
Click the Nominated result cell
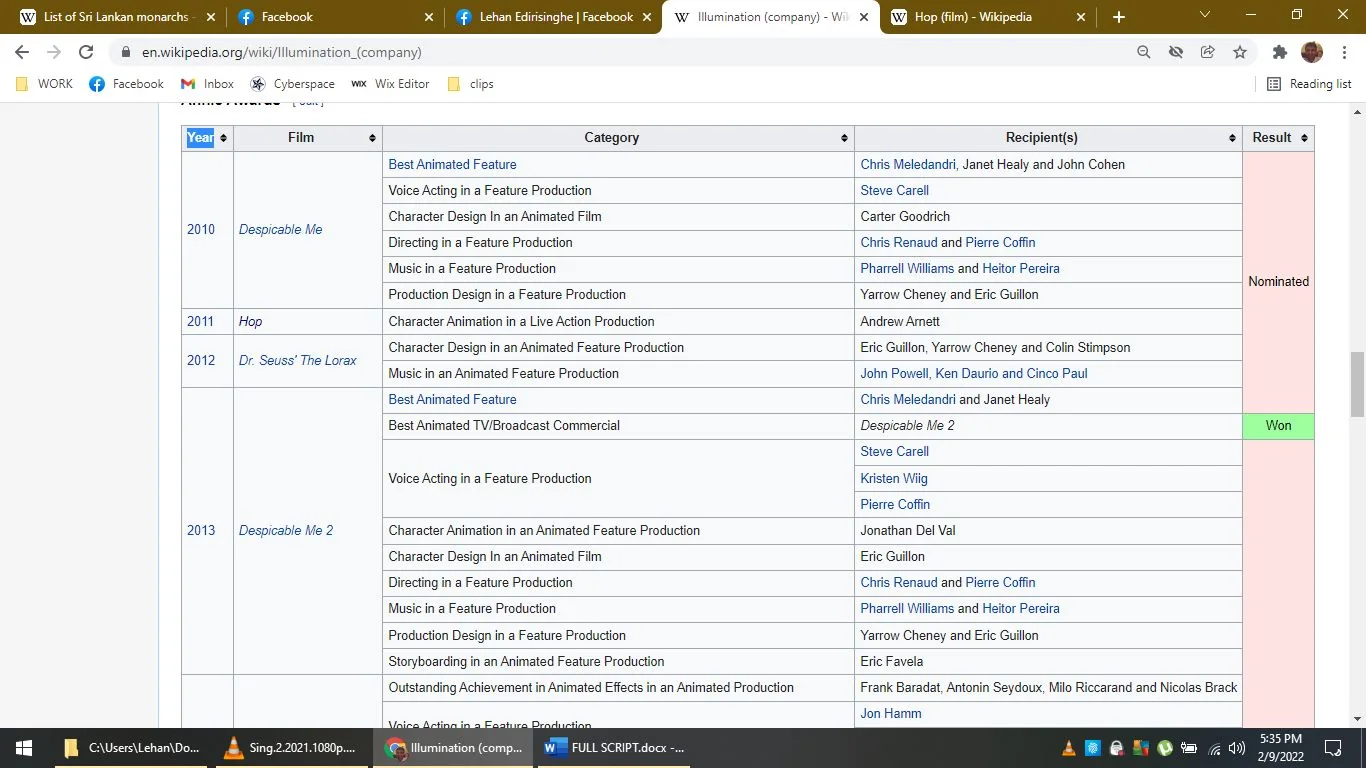pos(1278,282)
